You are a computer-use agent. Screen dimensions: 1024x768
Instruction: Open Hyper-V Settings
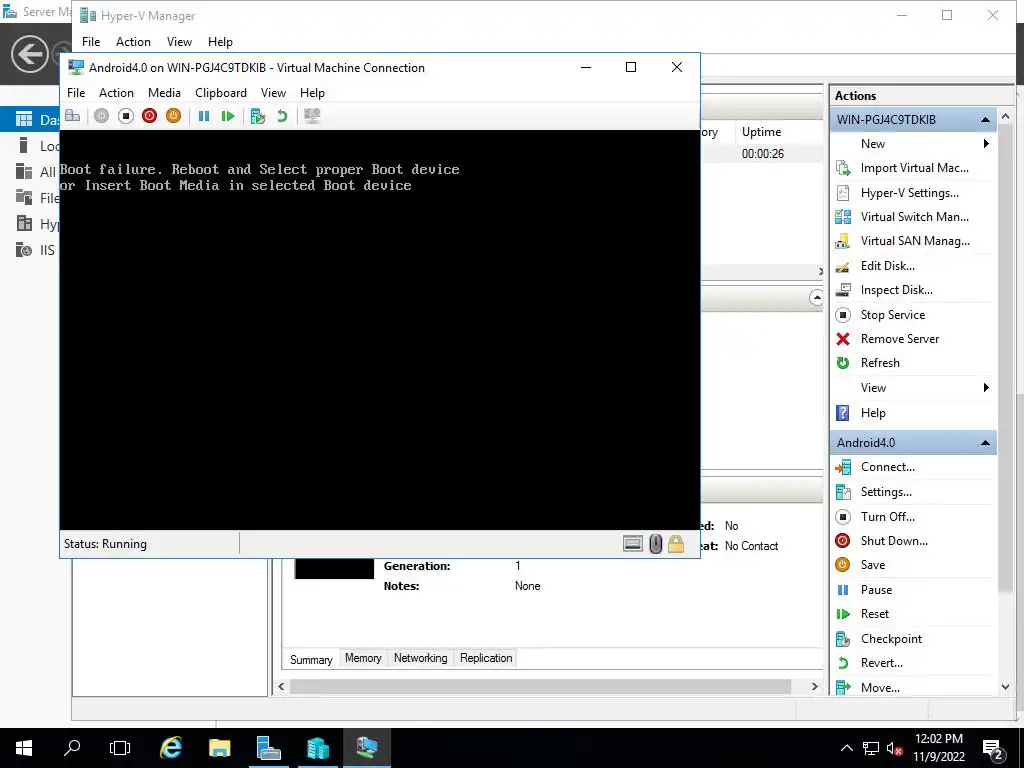click(912, 193)
